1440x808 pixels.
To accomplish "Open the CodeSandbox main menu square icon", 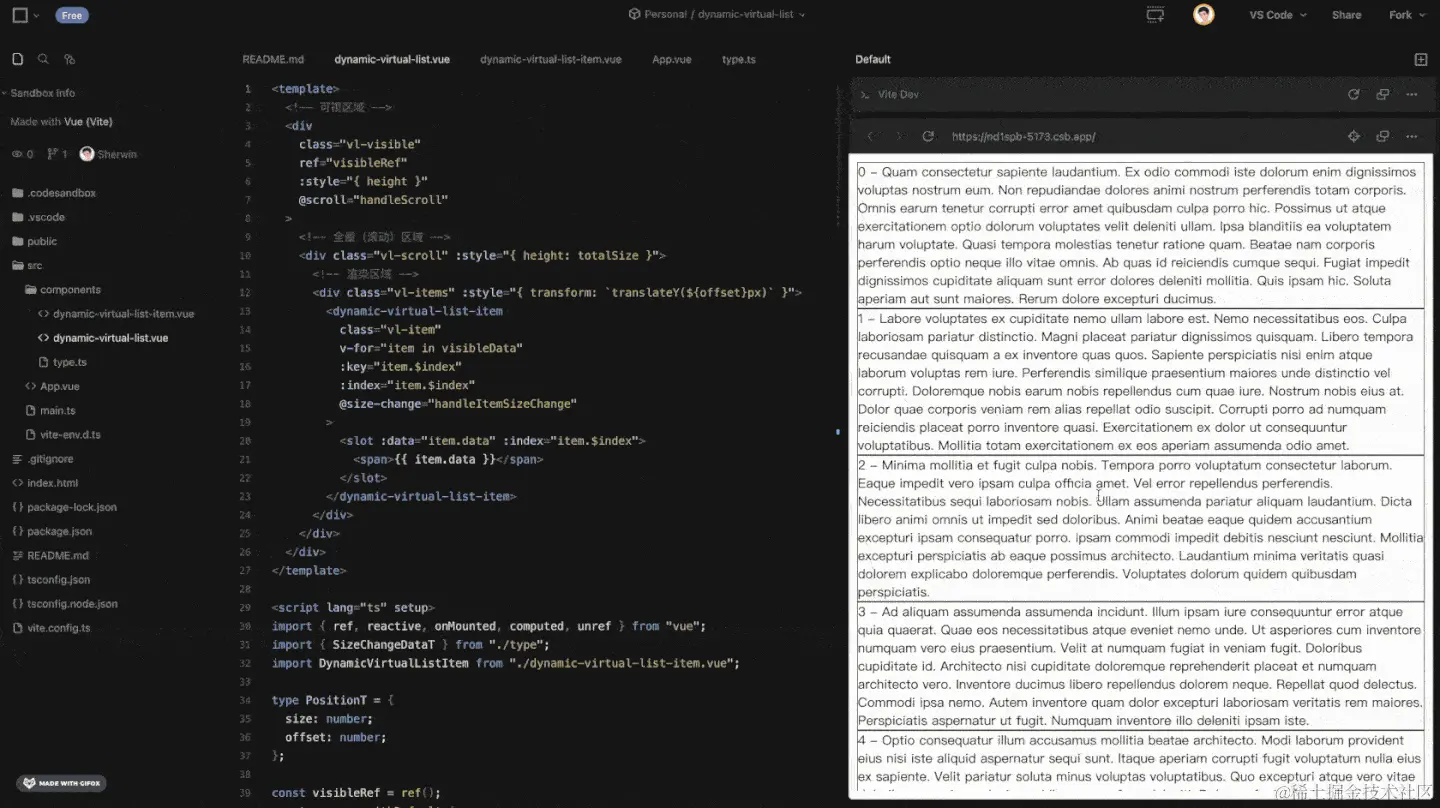I will tap(20, 15).
